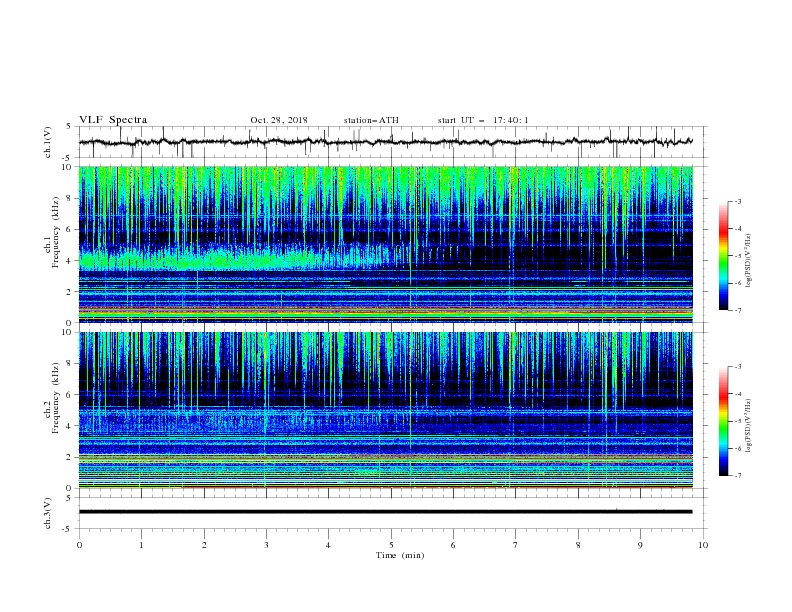Click the "-7" label on ch.2 colorbar
The height and width of the screenshot is (612, 792).
[x=737, y=476]
